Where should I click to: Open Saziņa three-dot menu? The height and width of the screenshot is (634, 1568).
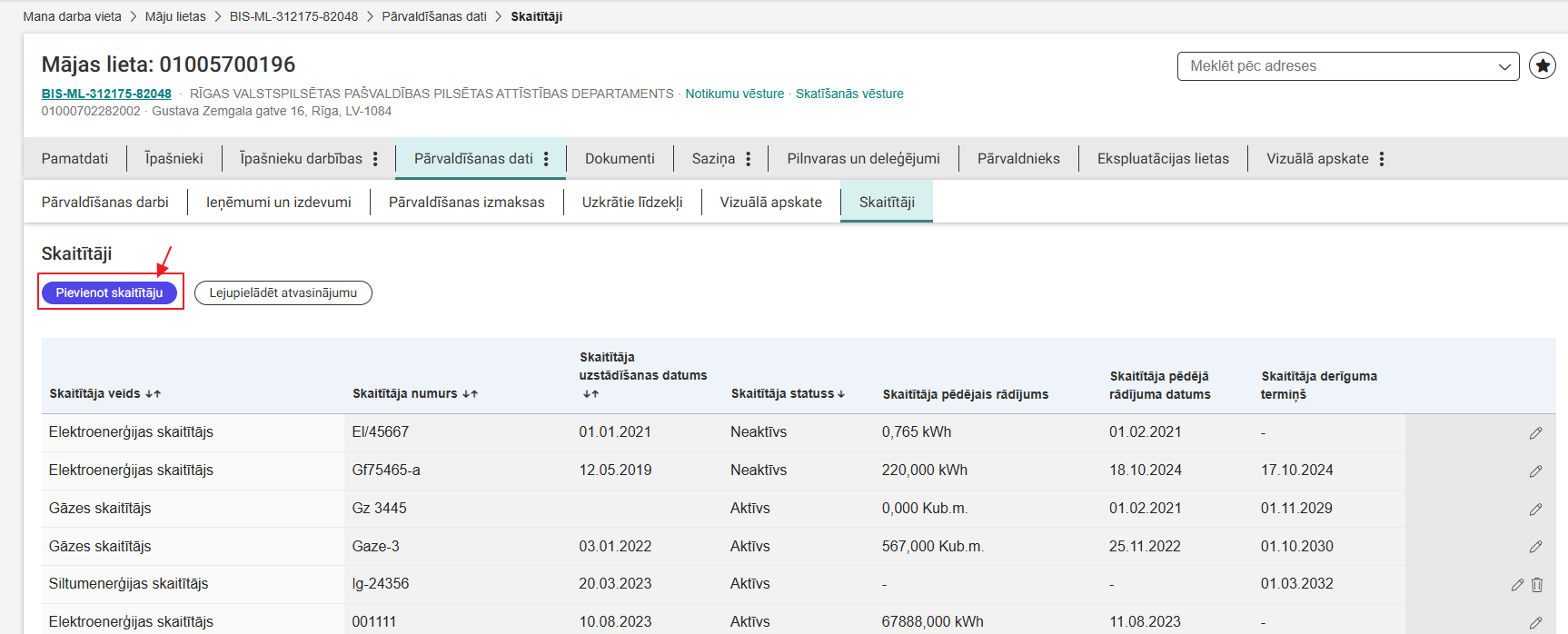(x=748, y=159)
